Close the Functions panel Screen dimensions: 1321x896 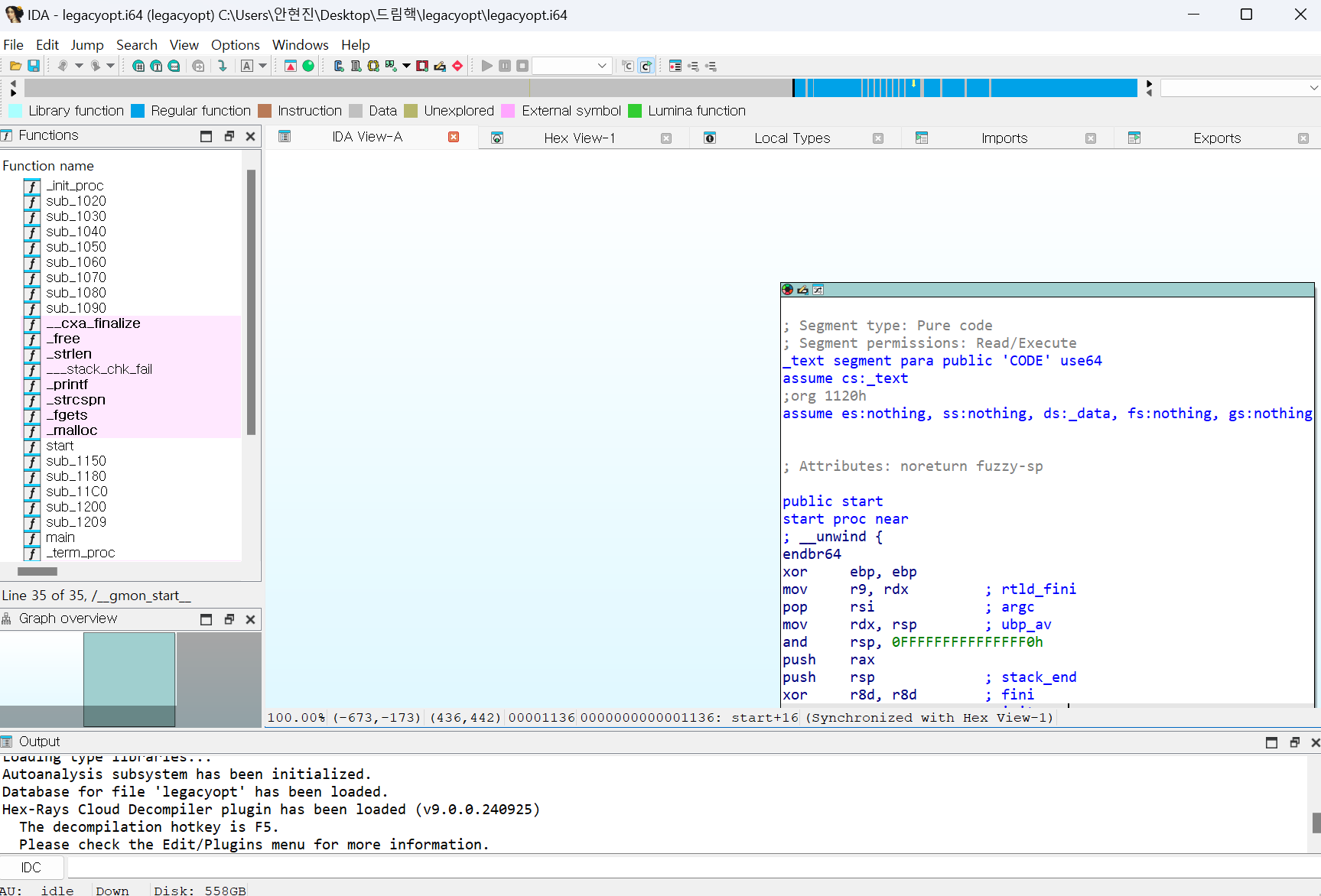tap(250, 136)
